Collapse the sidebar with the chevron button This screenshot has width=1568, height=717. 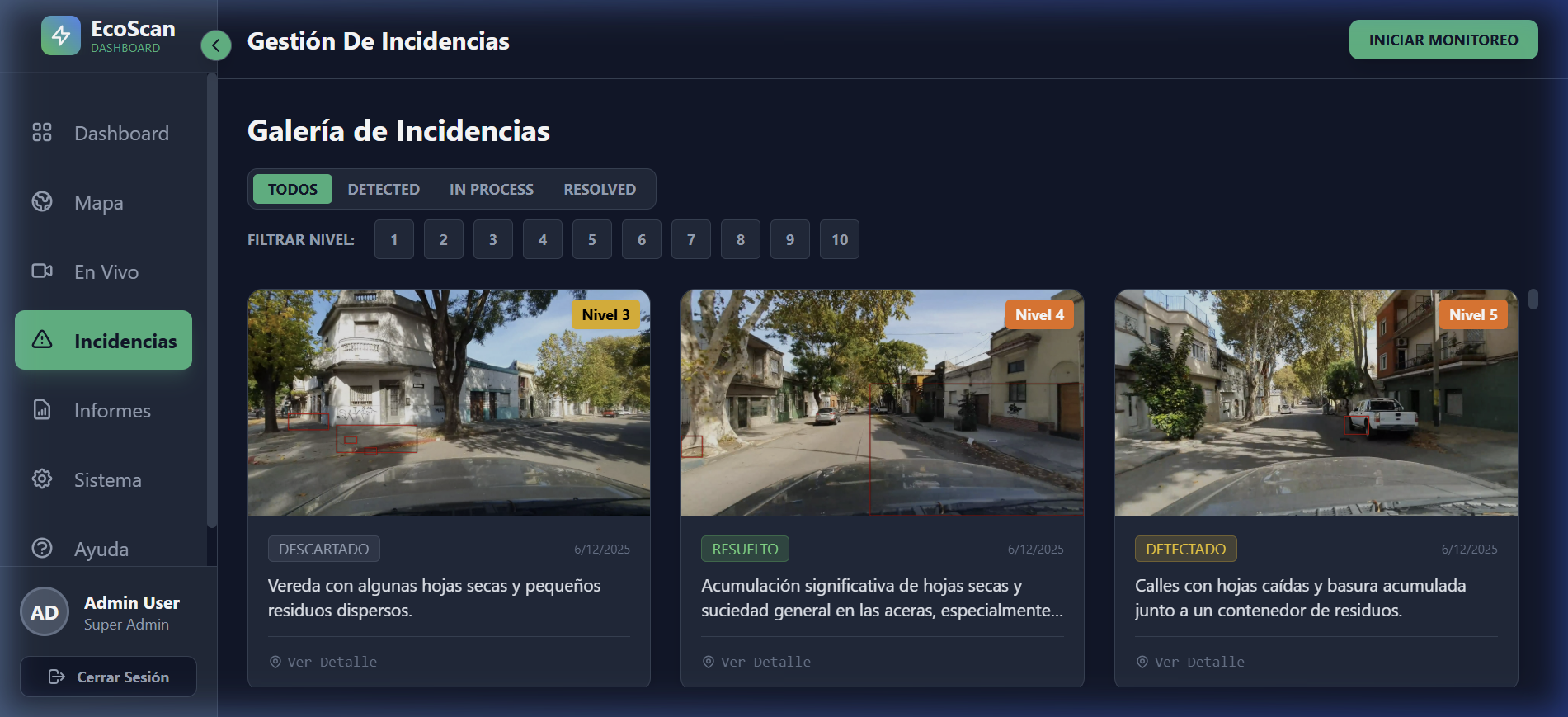[216, 45]
